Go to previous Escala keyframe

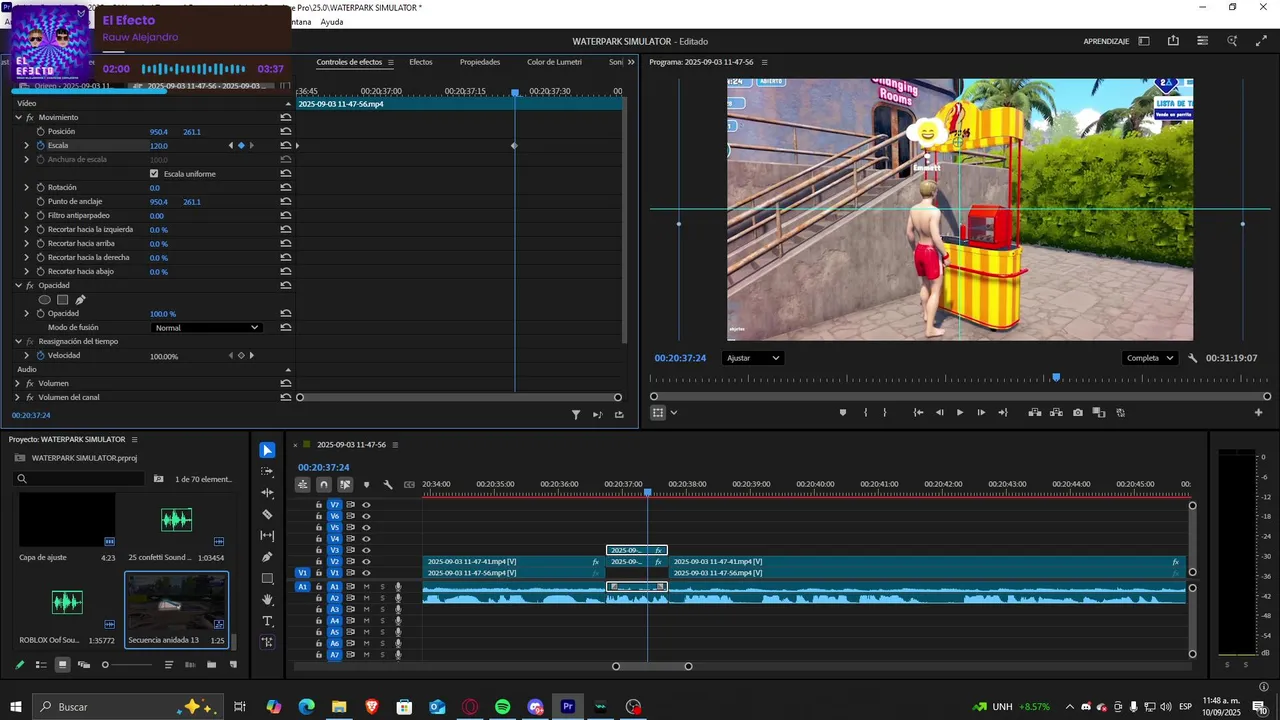(x=231, y=145)
